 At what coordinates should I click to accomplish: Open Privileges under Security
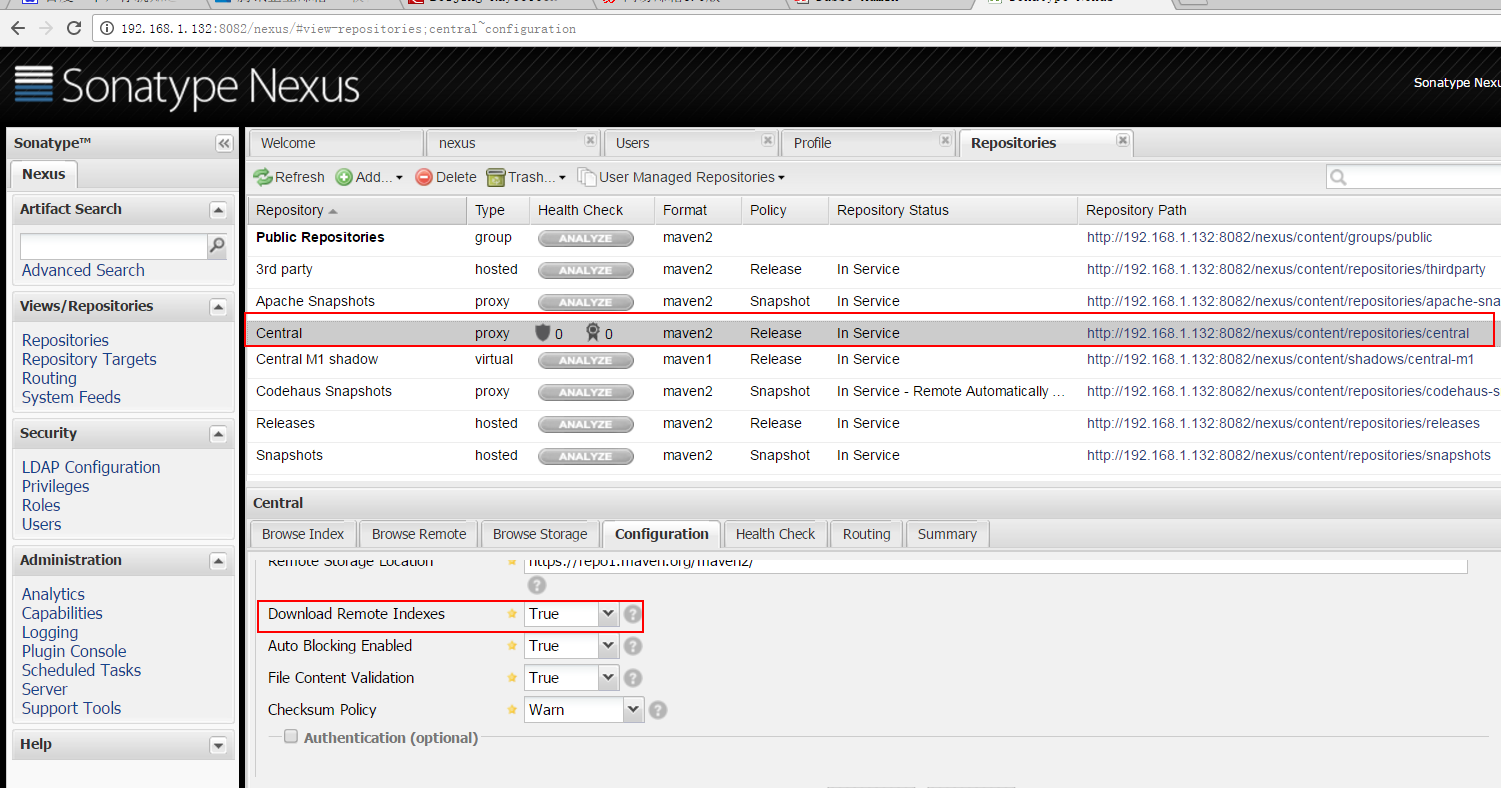click(x=55, y=486)
